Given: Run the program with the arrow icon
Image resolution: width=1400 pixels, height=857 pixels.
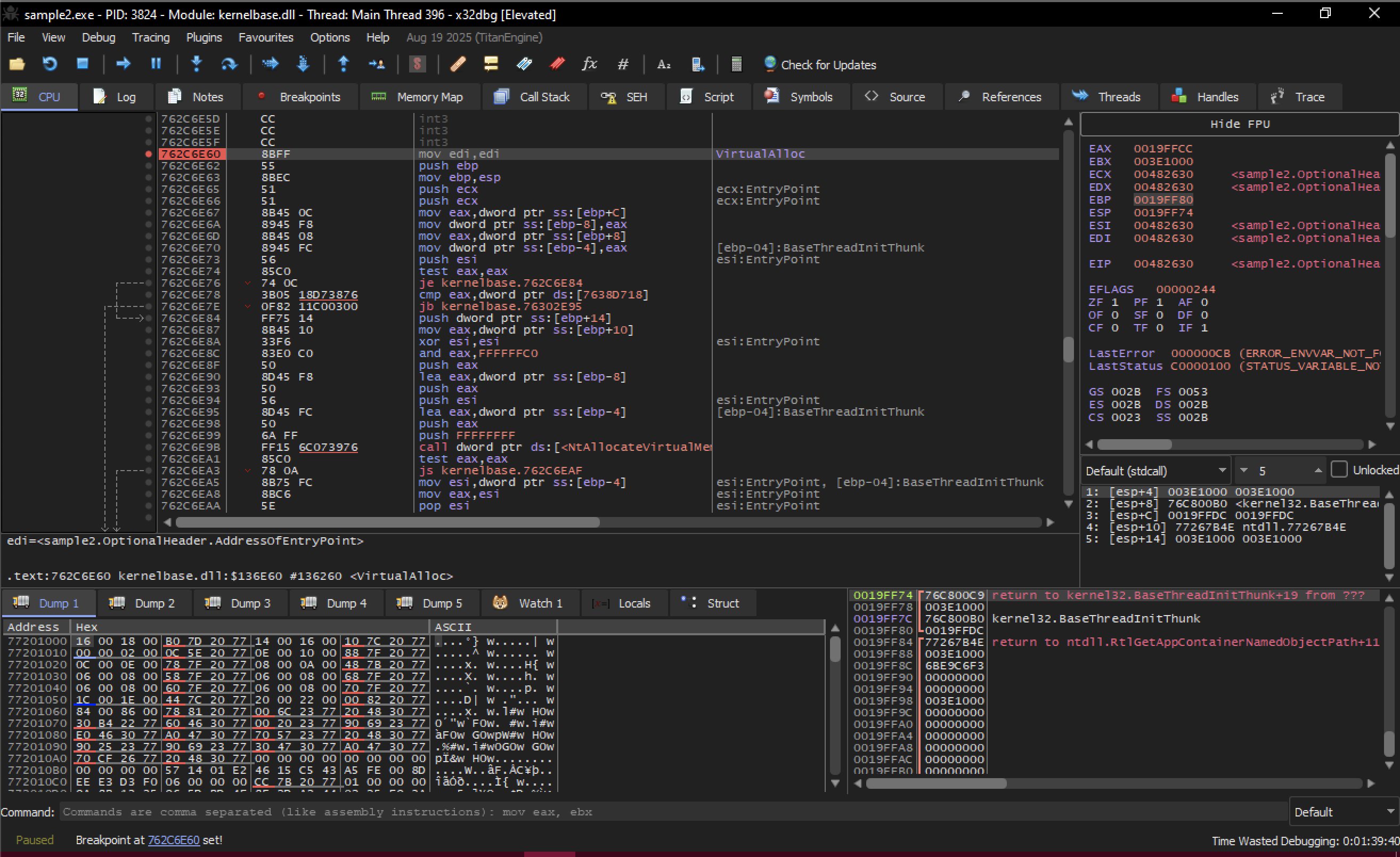Looking at the screenshot, I should pyautogui.click(x=123, y=64).
